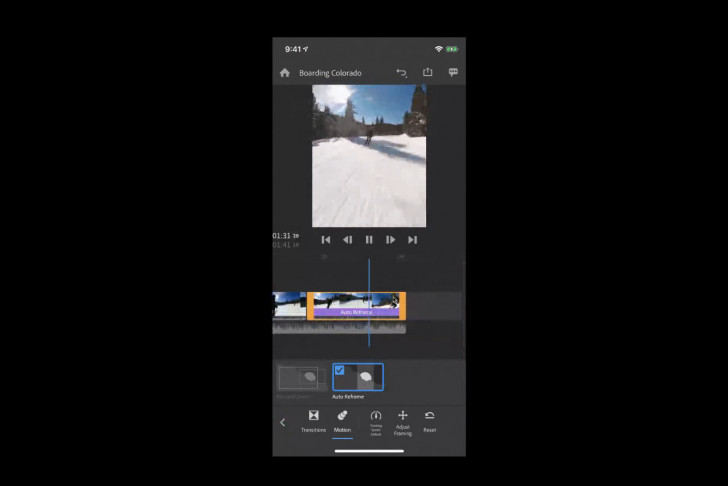The image size is (728, 486).
Task: Pause the video playback
Action: [x=369, y=240]
